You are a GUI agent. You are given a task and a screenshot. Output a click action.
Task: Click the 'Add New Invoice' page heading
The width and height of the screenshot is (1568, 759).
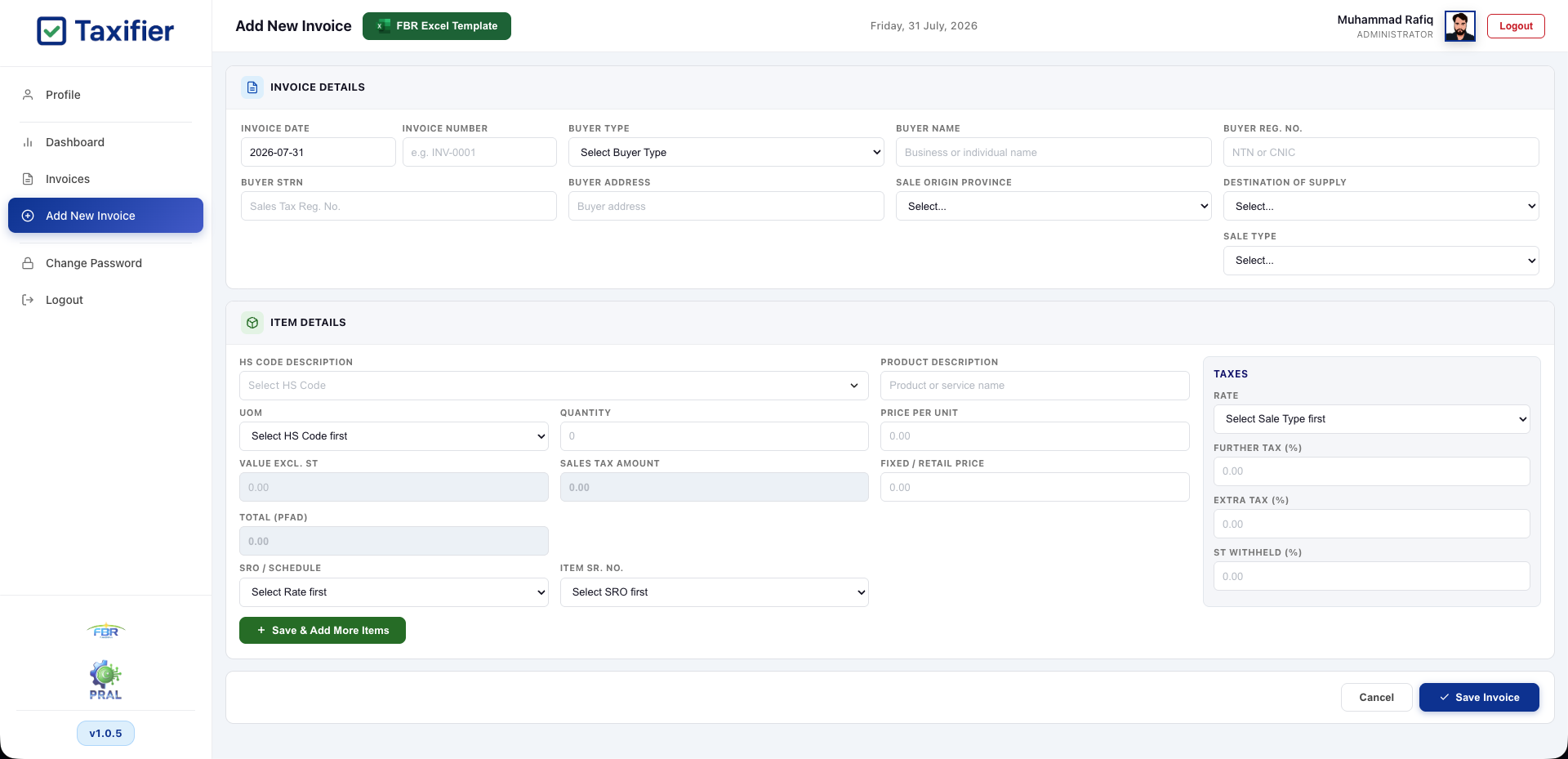click(x=293, y=26)
